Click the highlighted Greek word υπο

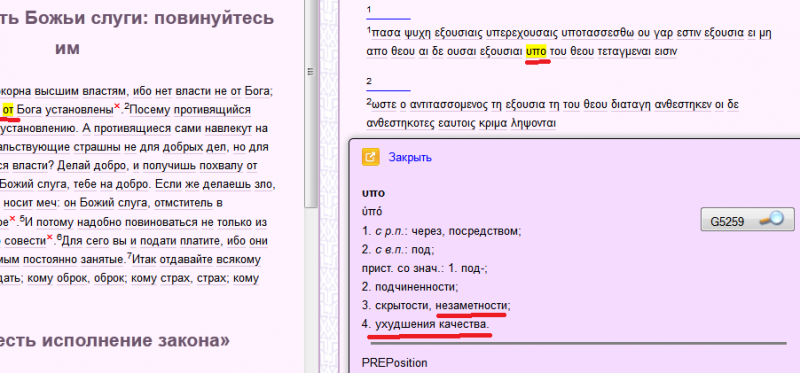(536, 52)
